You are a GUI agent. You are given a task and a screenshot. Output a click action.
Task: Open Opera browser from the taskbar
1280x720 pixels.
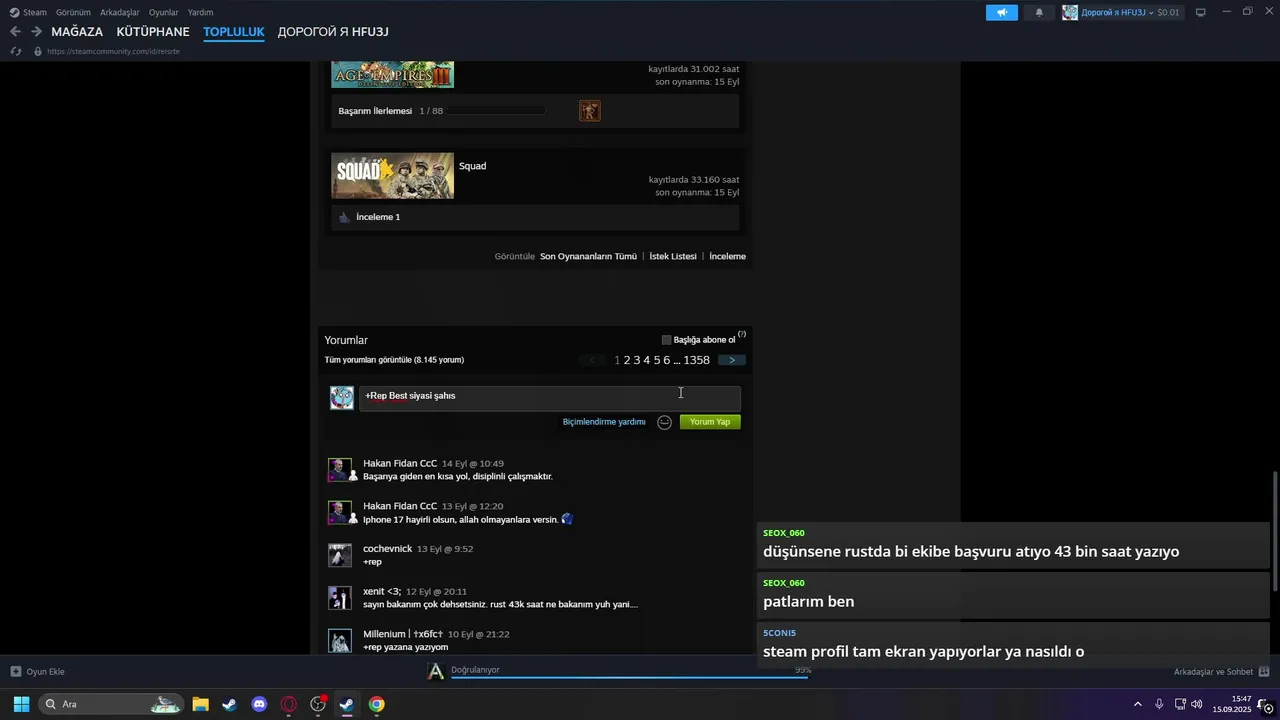(289, 704)
